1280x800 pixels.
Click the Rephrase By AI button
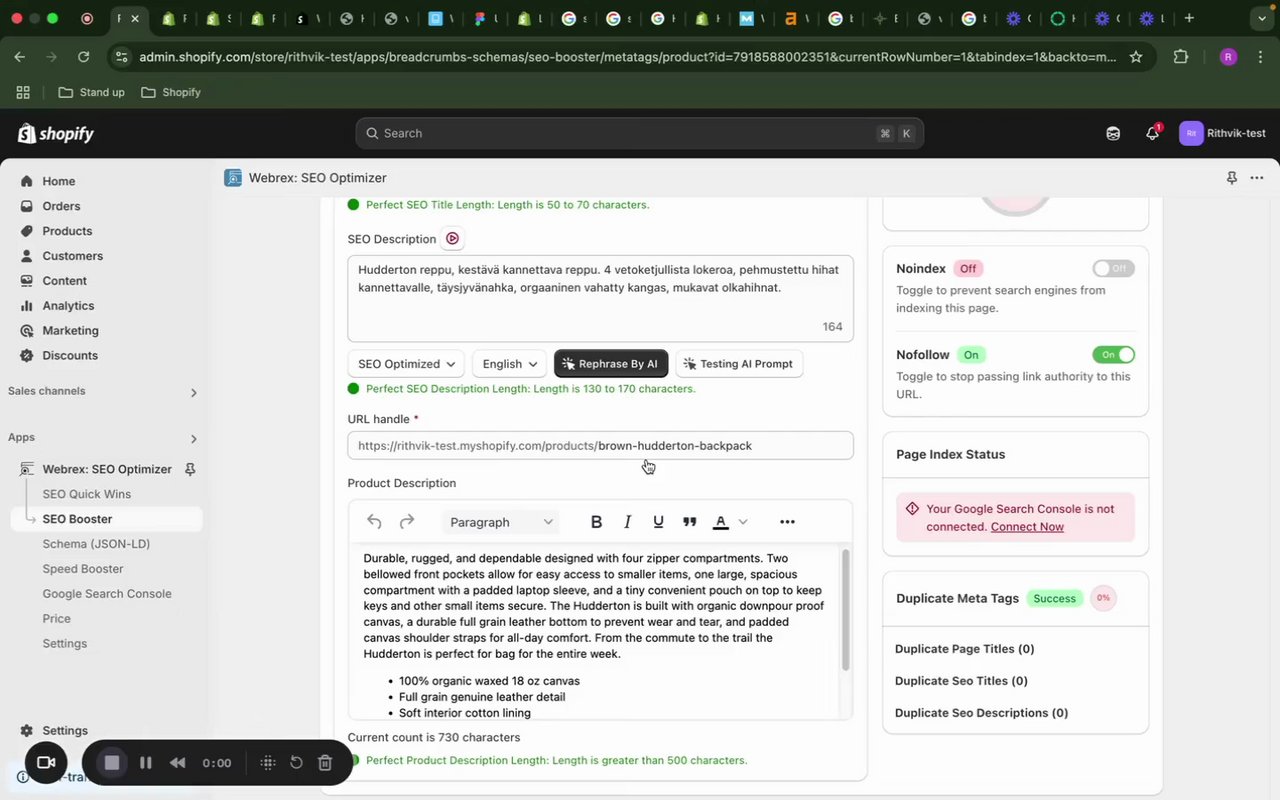[x=611, y=364]
